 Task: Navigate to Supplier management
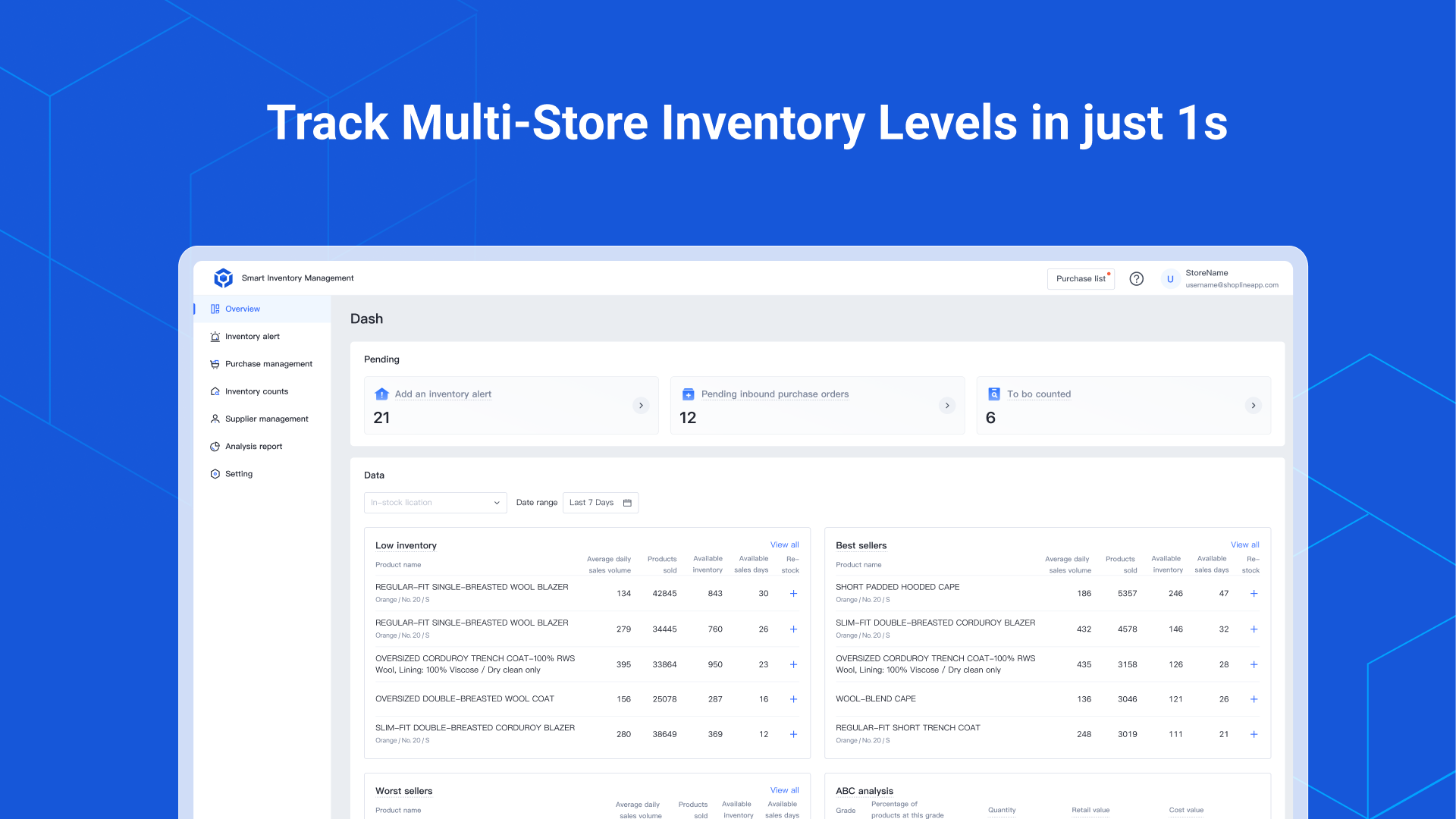tap(262, 419)
